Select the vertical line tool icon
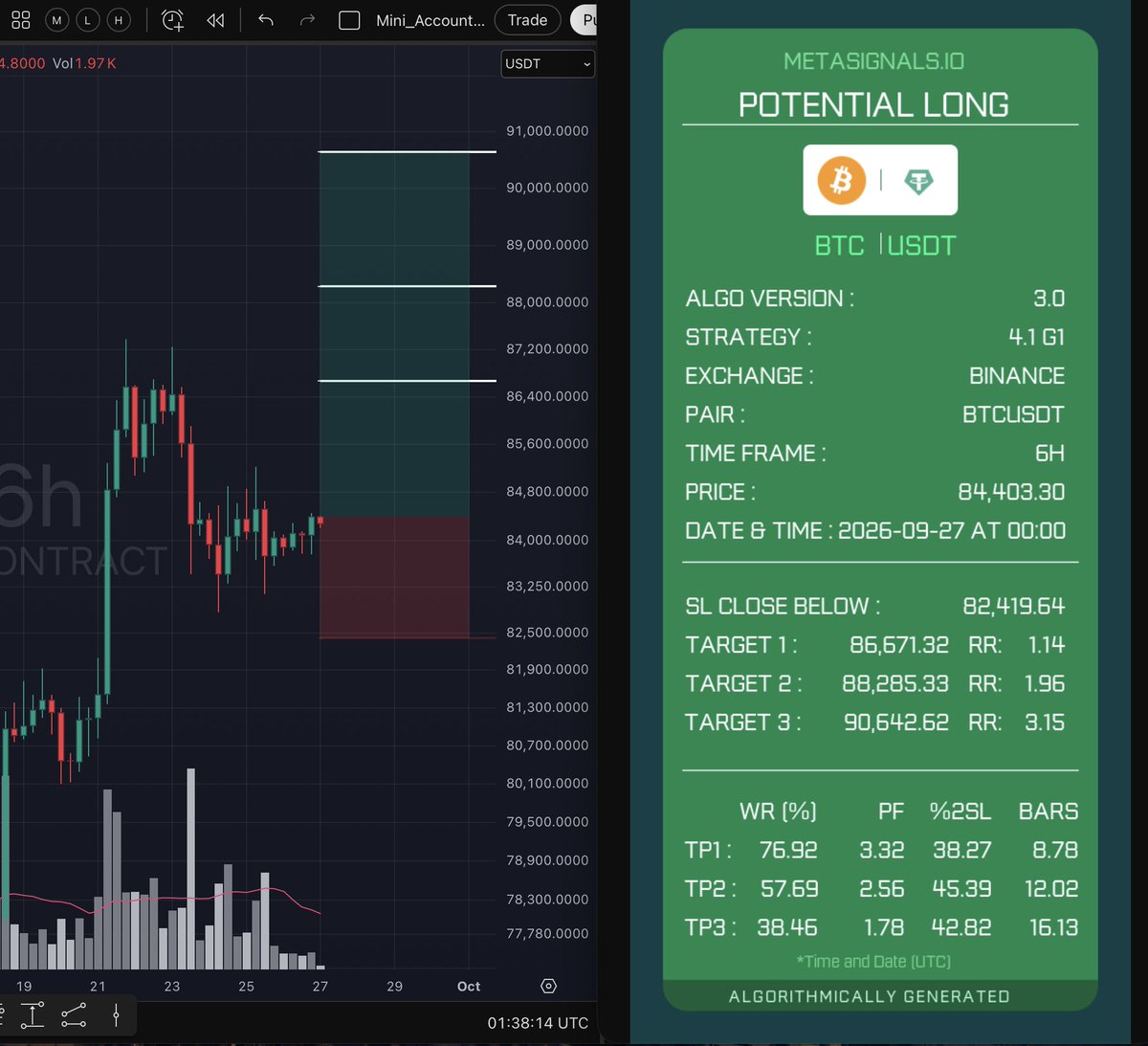This screenshot has height=1046, width=1148. (x=116, y=1015)
